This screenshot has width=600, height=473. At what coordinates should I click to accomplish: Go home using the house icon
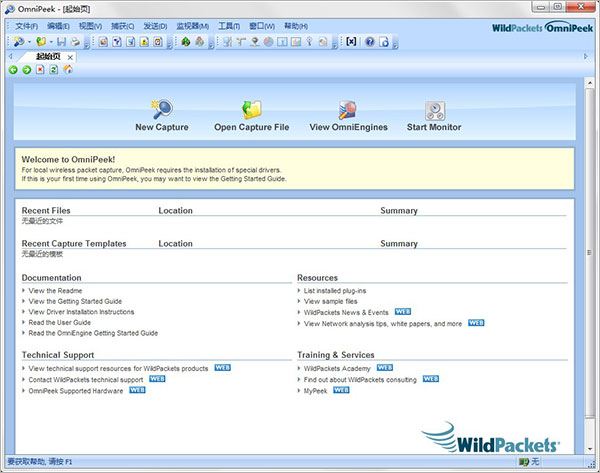click(x=68, y=69)
